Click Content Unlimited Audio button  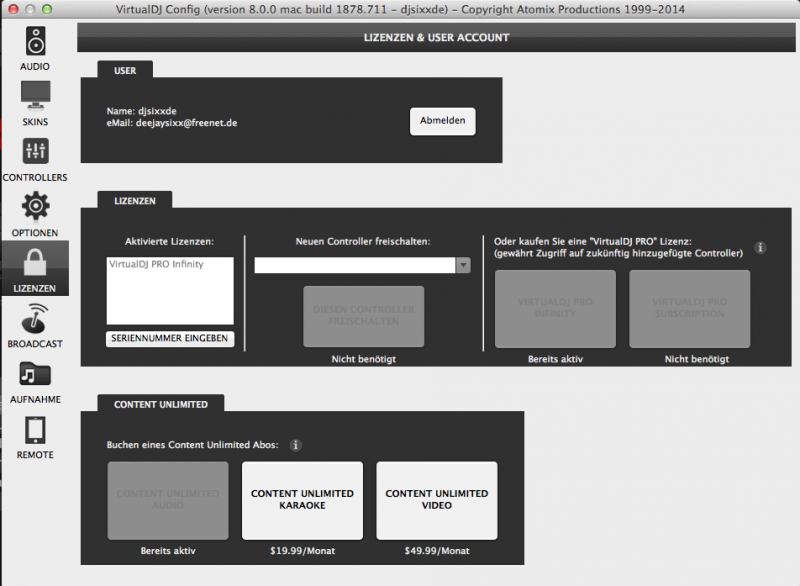[168, 500]
